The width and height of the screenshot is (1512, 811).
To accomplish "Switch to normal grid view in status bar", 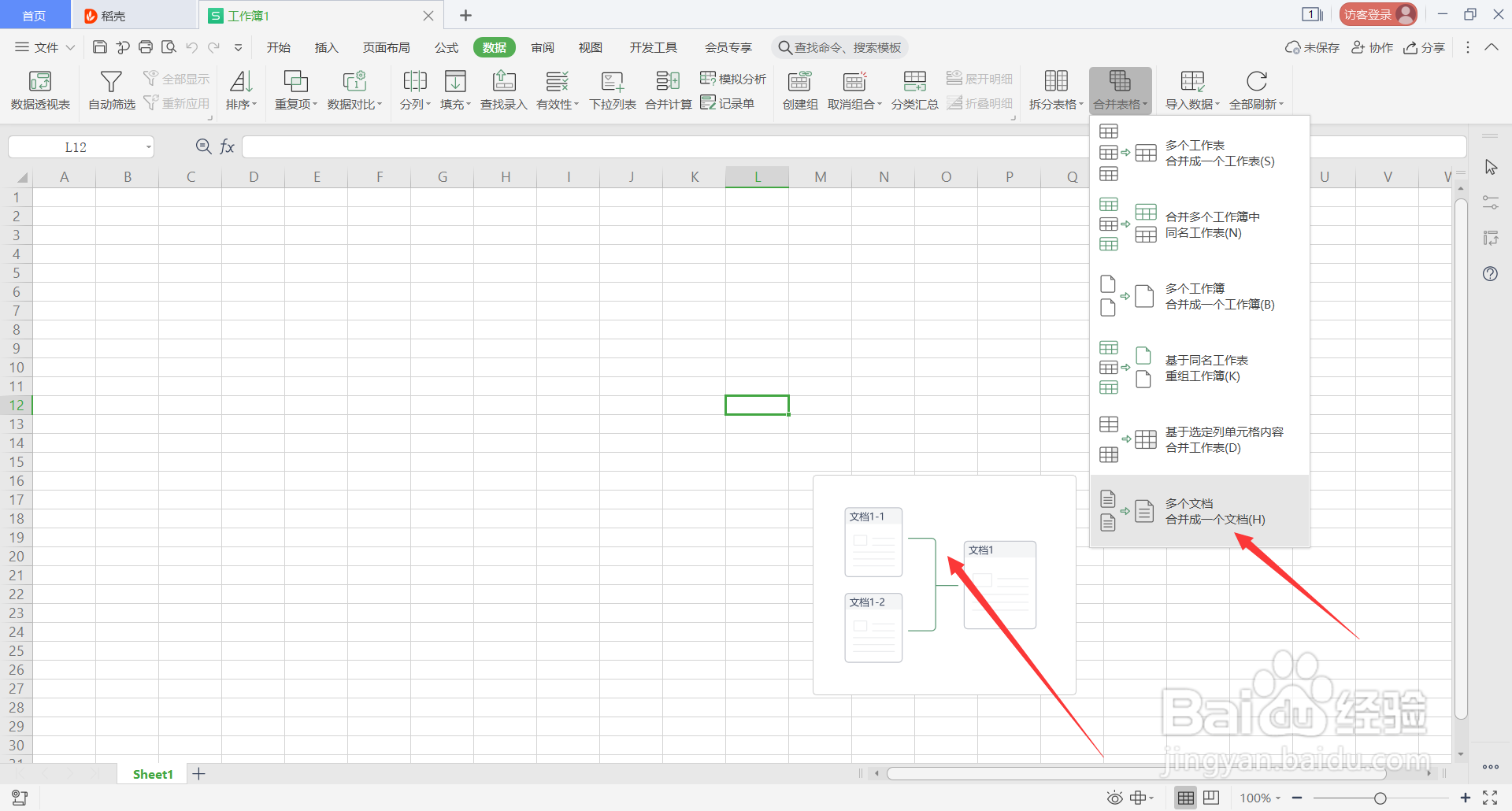I will [x=1185, y=798].
